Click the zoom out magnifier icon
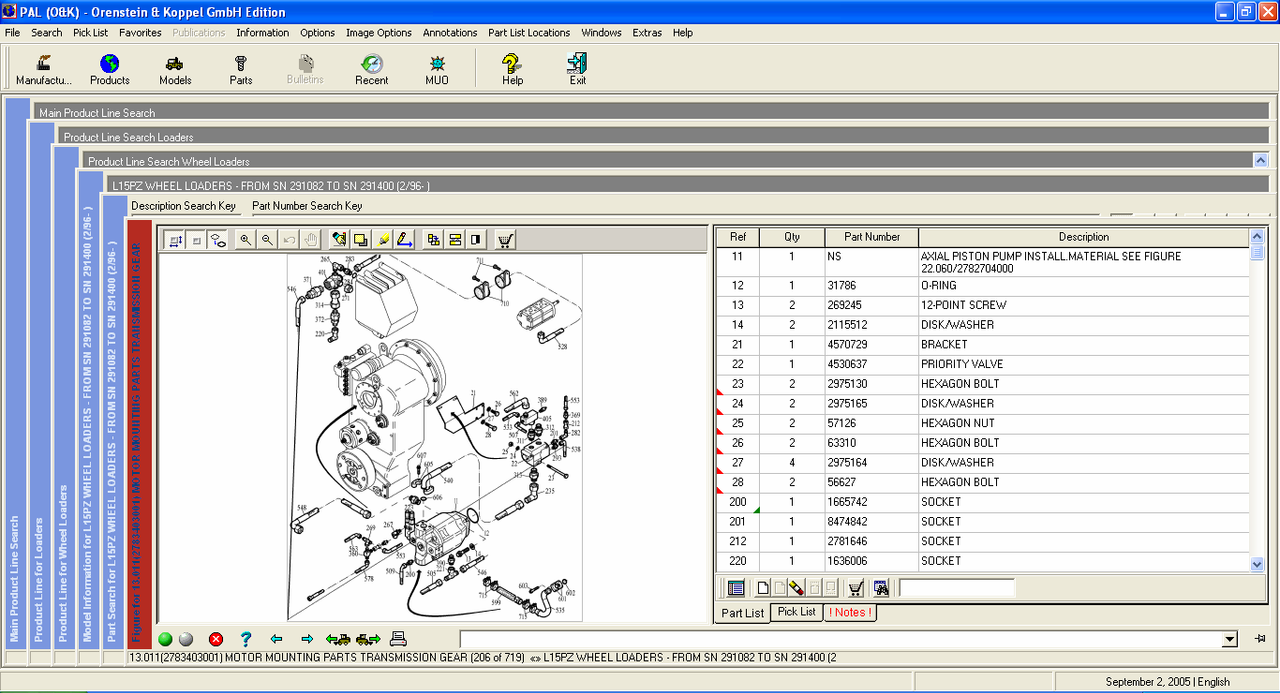 [267, 240]
